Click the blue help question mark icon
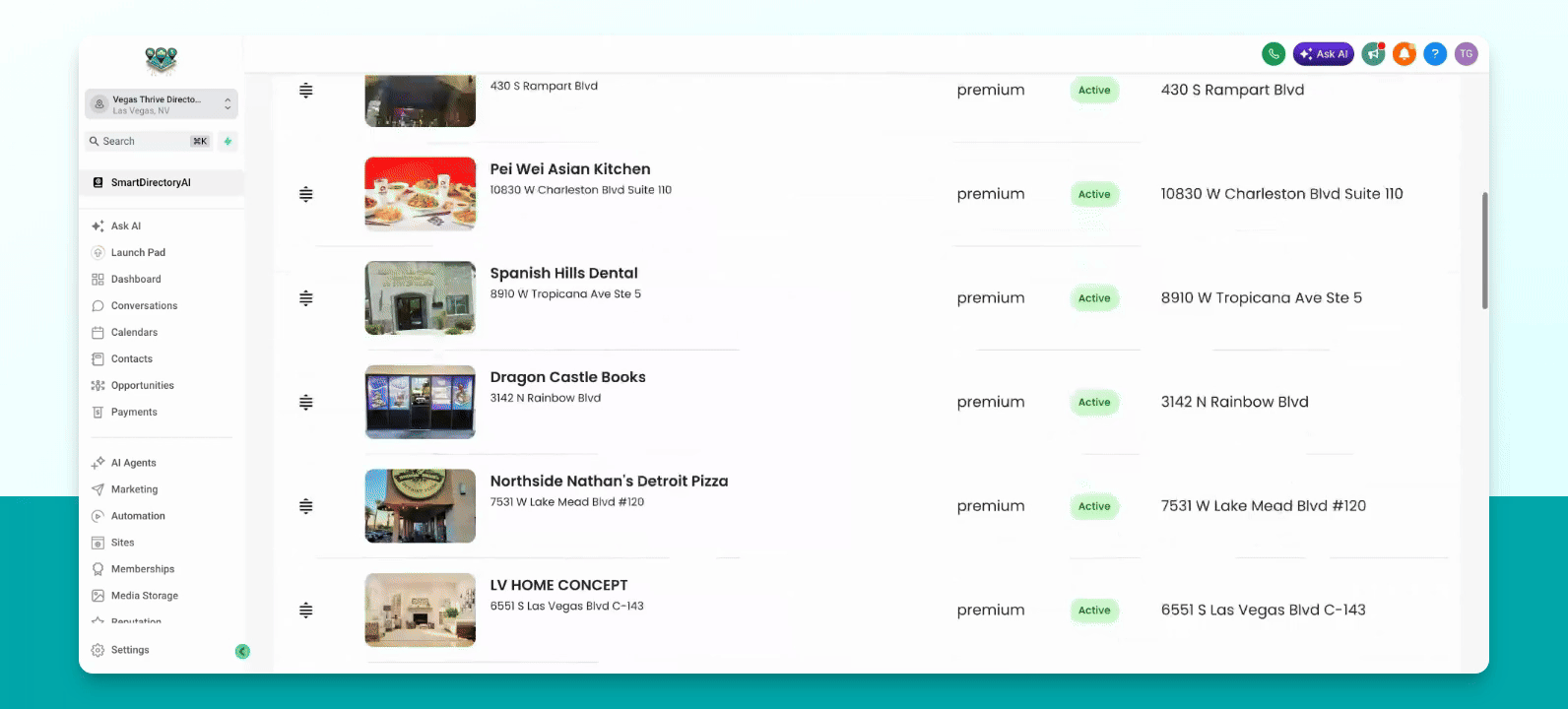Image resolution: width=1568 pixels, height=709 pixels. coord(1435,54)
